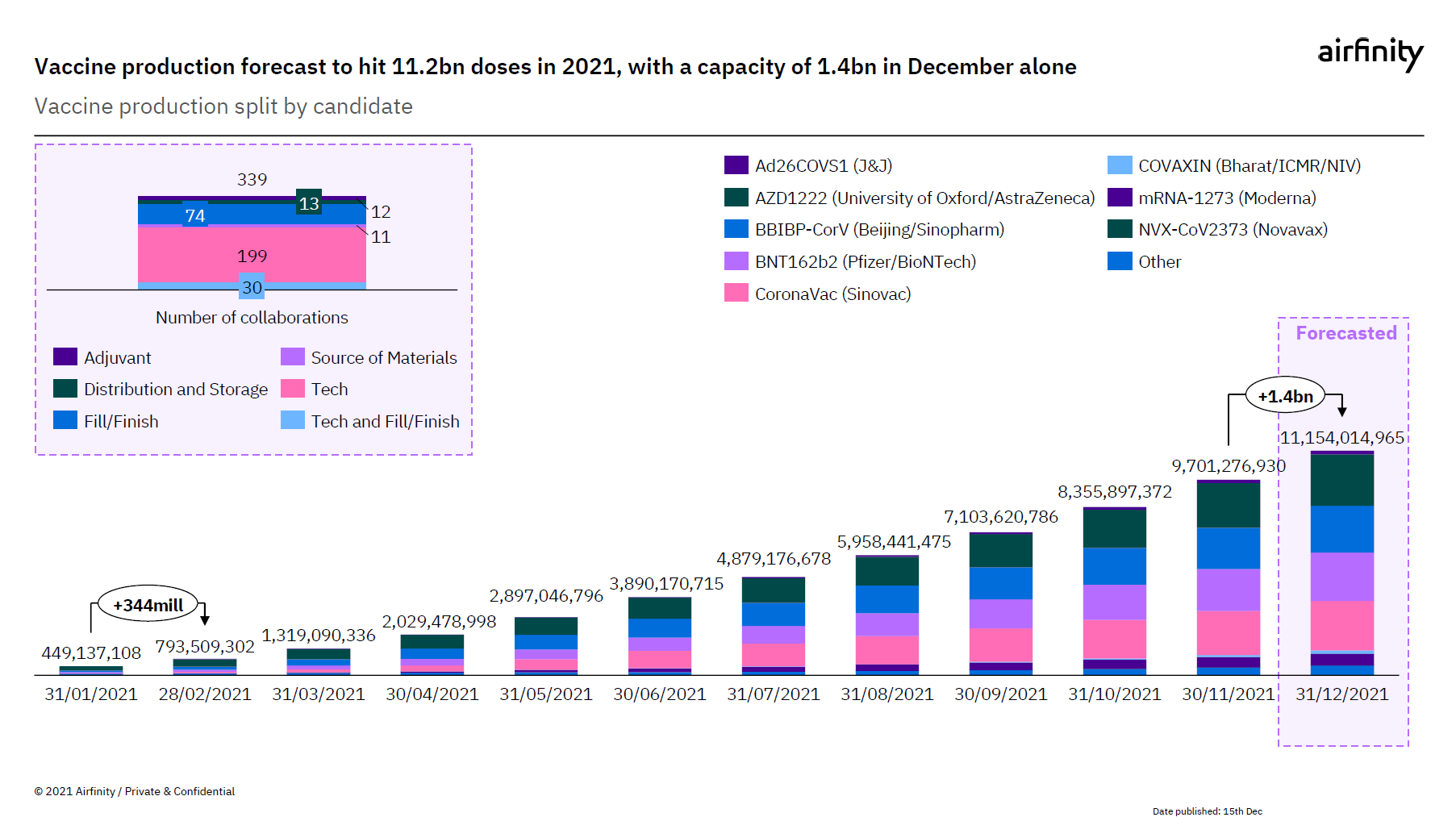Click the collaborations label 11

(381, 236)
